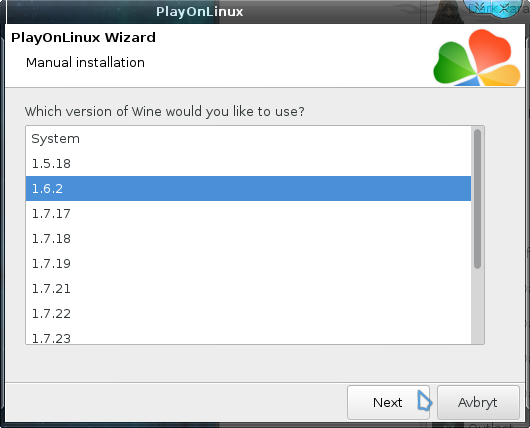Click the Wine version list scrollbar thumb

(477, 199)
